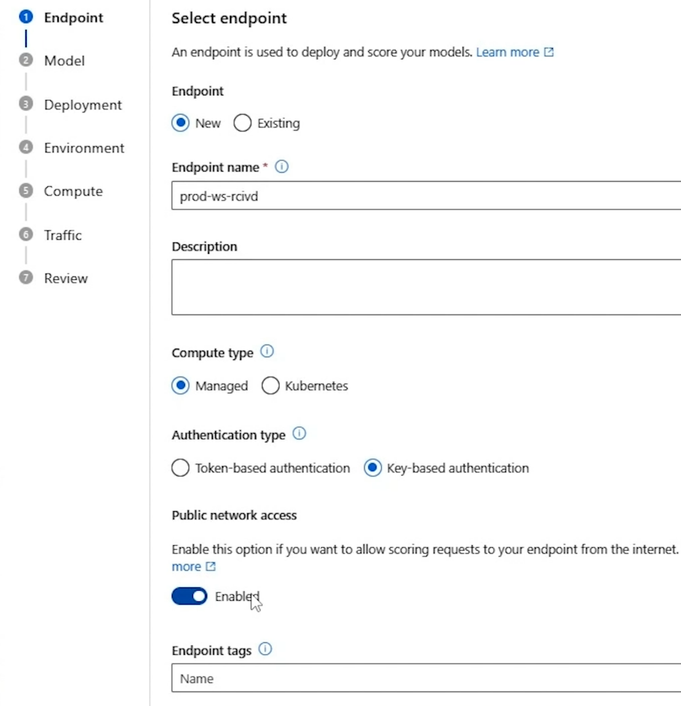Click step 5 Compute circle icon
681x706 pixels.
pyautogui.click(x=26, y=190)
